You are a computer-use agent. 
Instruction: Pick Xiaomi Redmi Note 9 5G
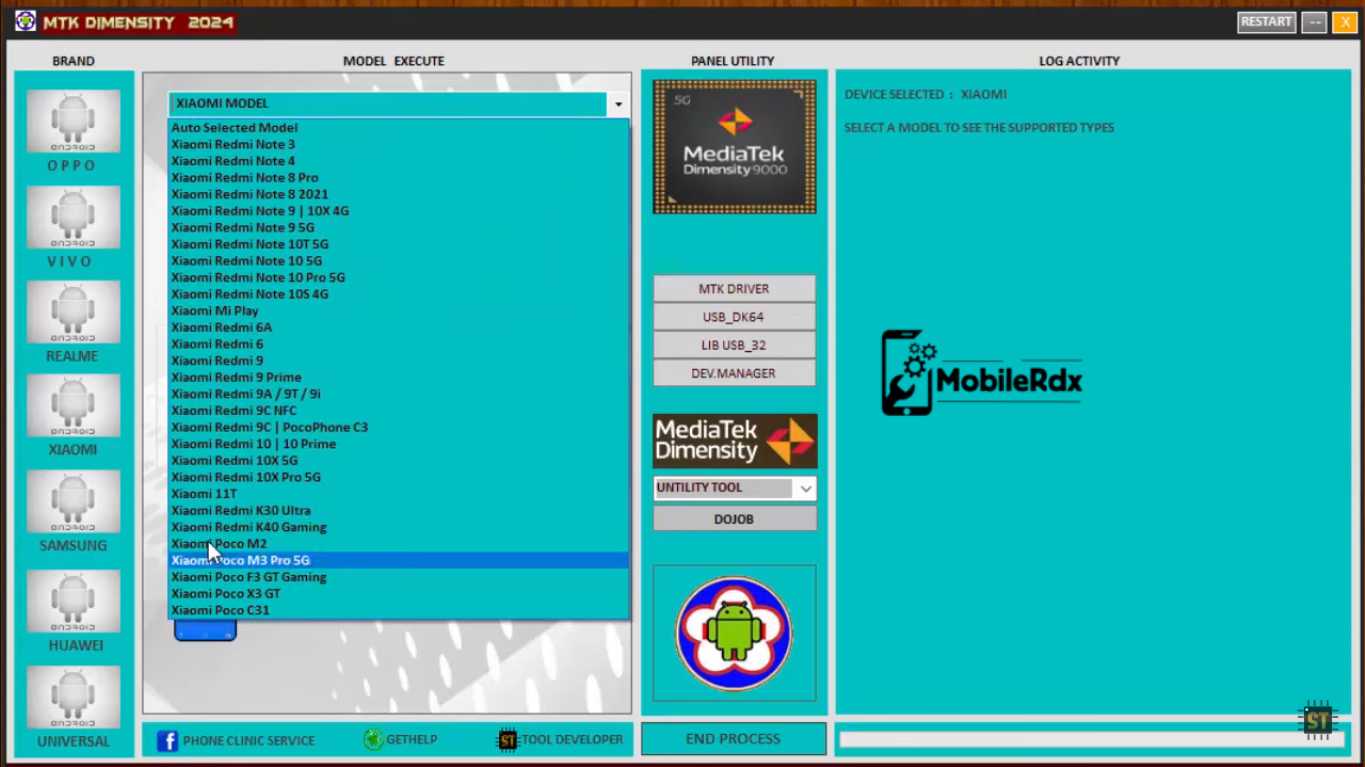[398, 228]
